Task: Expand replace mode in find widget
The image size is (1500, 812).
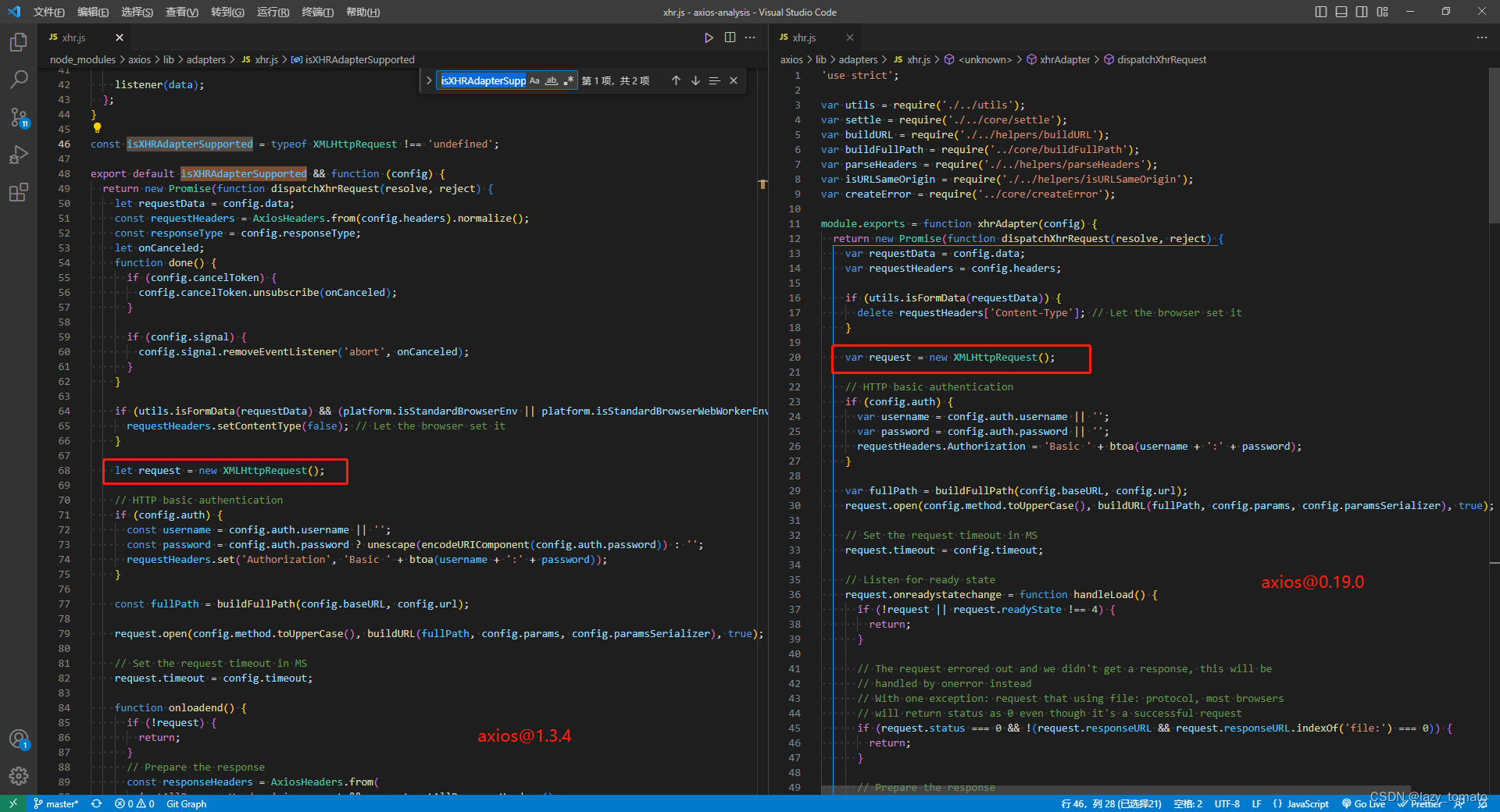Action: 429,80
